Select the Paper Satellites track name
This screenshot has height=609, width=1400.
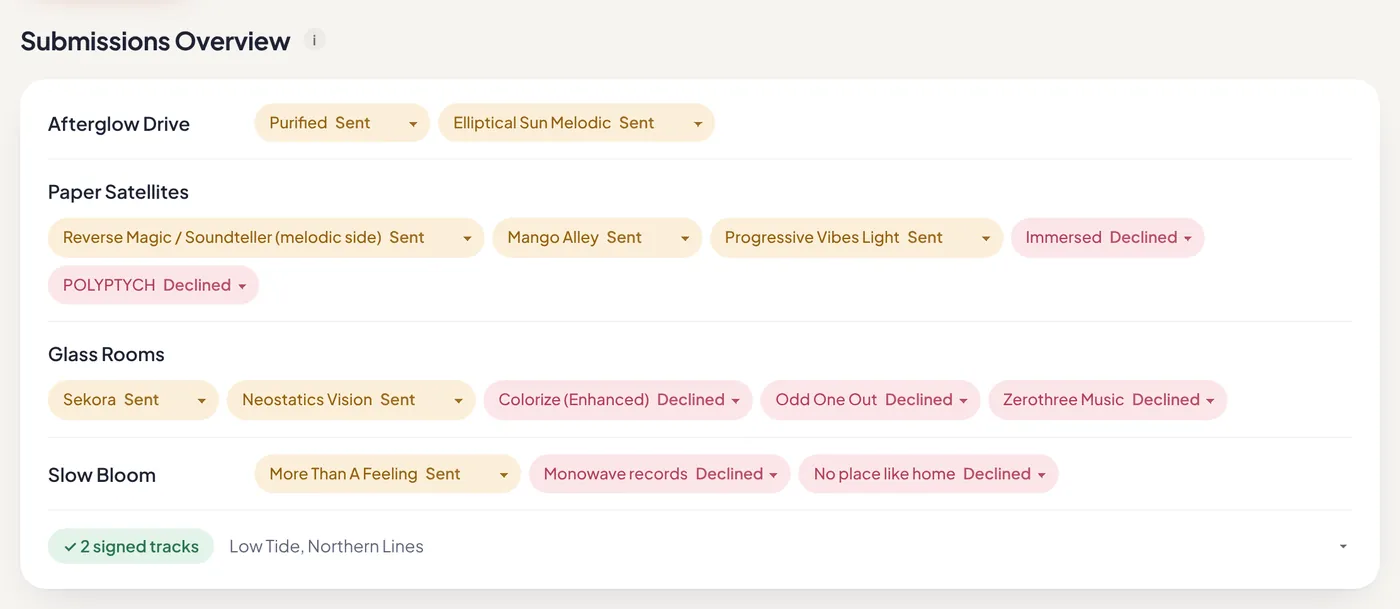pyautogui.click(x=118, y=192)
